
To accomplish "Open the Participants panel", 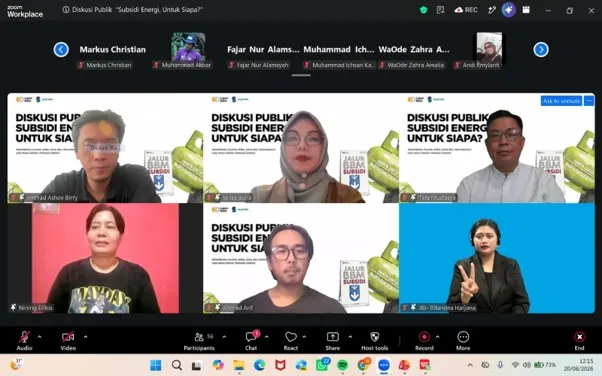I will [x=199, y=340].
